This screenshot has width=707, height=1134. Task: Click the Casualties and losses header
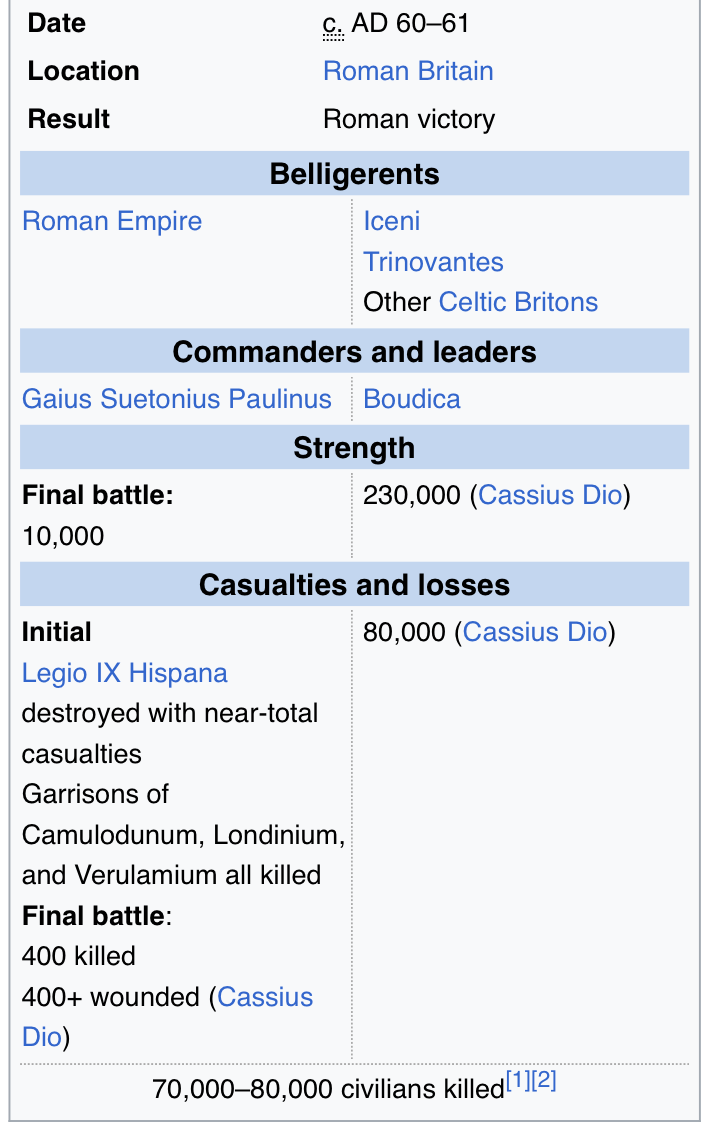[354, 584]
